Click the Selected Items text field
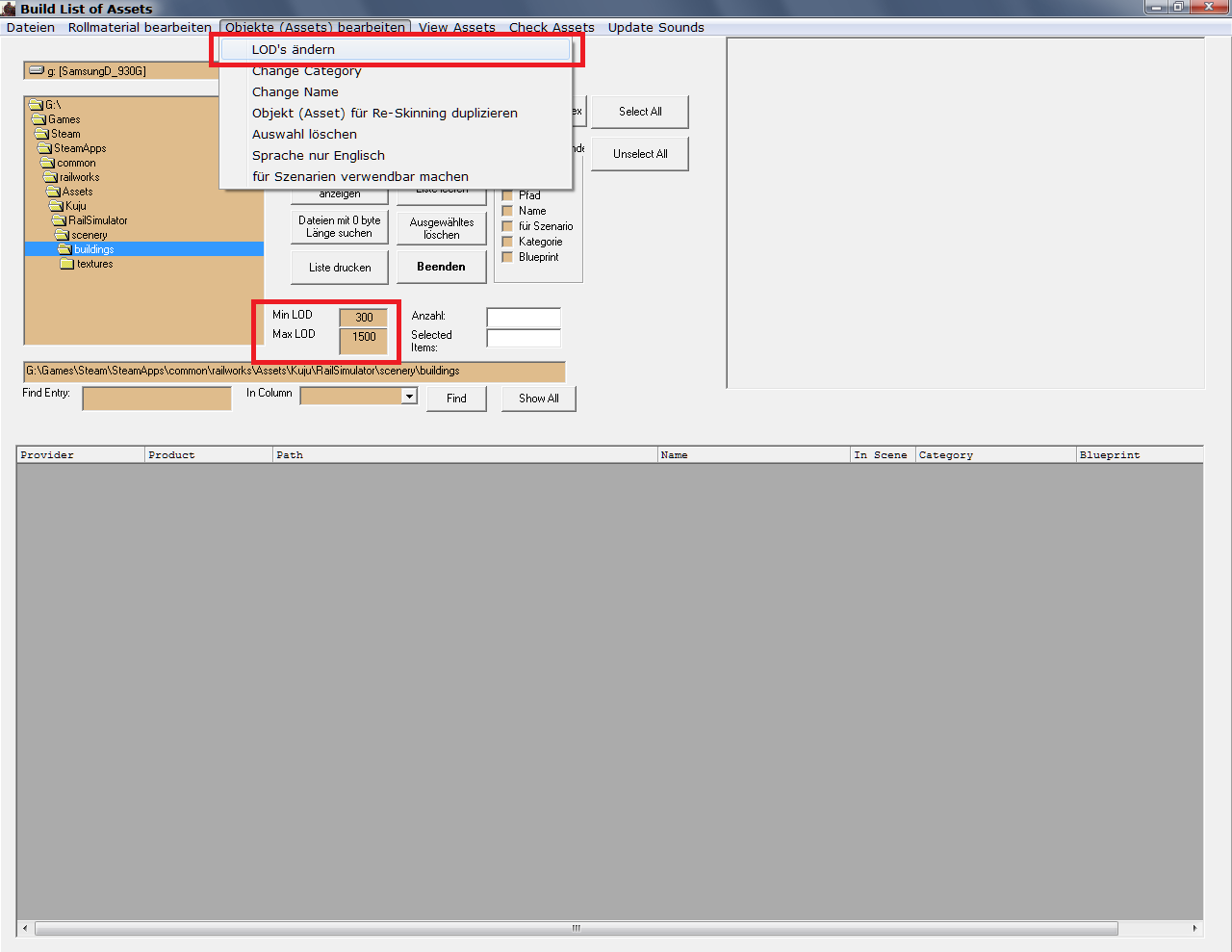Screen dimensions: 1232x952 coord(524,338)
